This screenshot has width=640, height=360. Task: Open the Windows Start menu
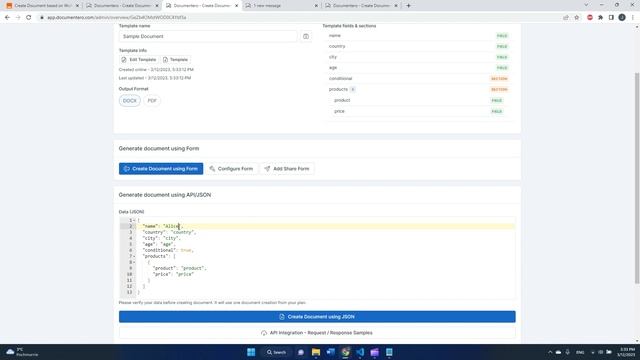tap(251, 352)
